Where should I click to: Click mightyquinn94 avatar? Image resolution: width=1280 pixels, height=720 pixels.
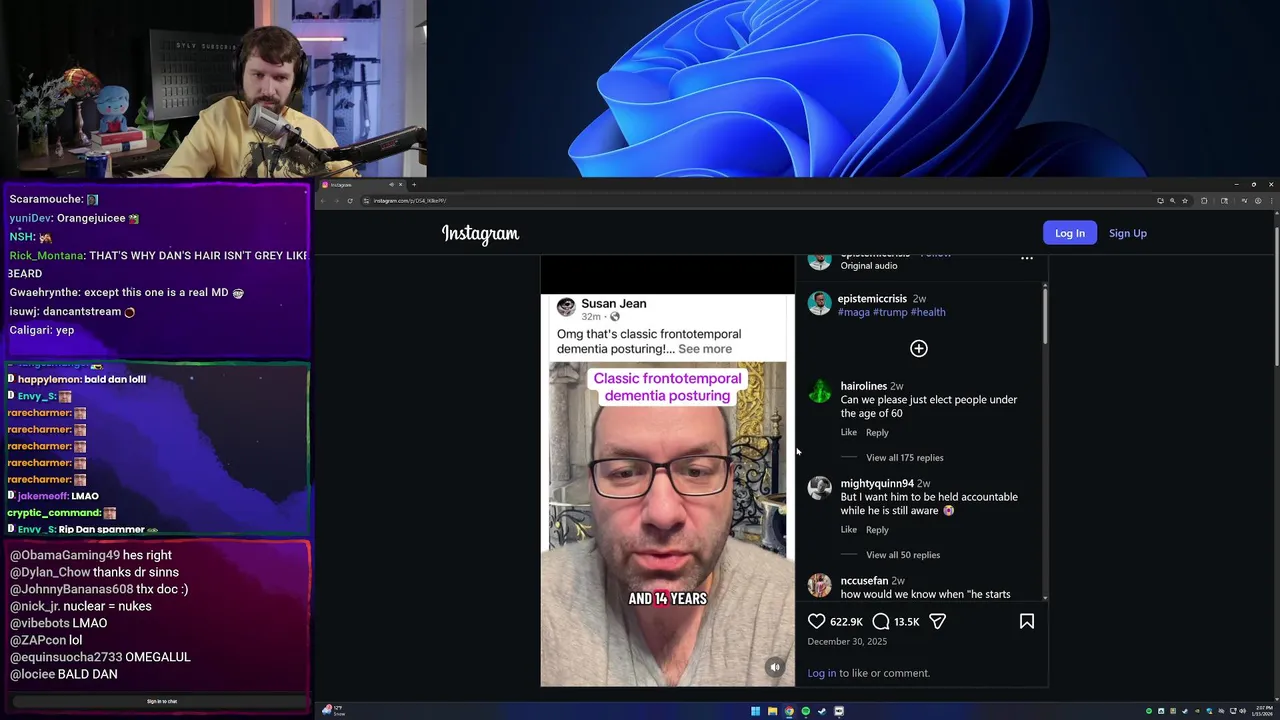(x=819, y=488)
